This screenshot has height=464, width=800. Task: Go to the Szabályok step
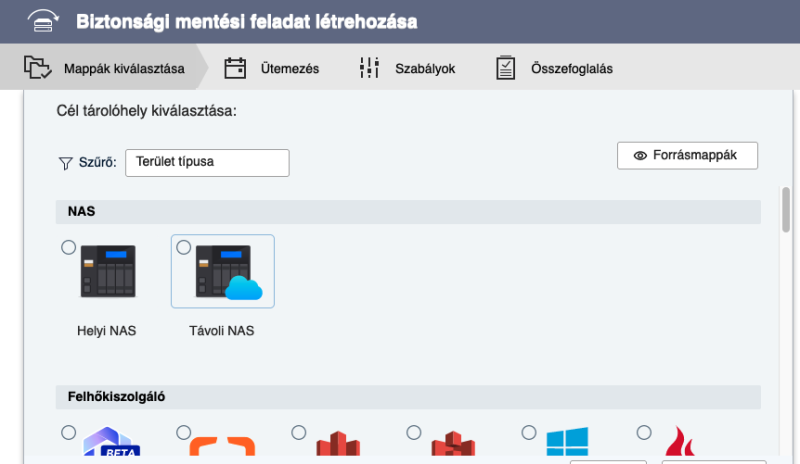pyautogui.click(x=407, y=68)
